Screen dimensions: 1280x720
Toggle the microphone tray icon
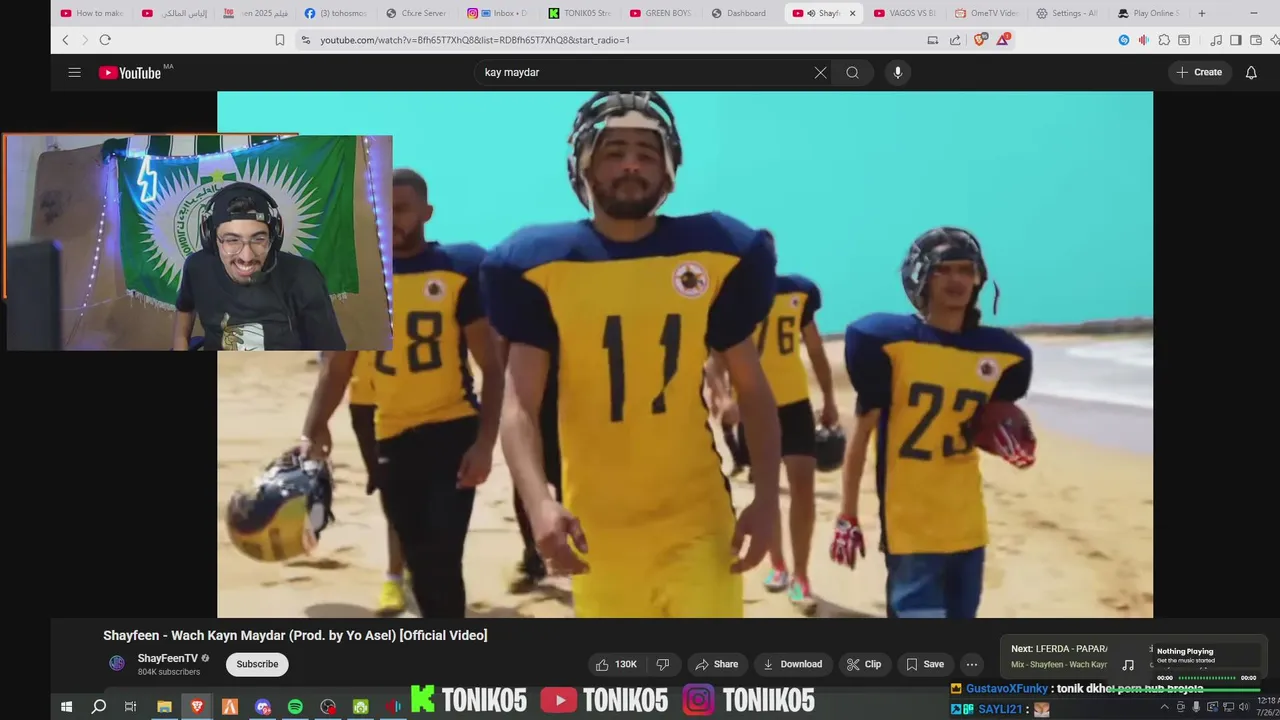pyautogui.click(x=1196, y=706)
